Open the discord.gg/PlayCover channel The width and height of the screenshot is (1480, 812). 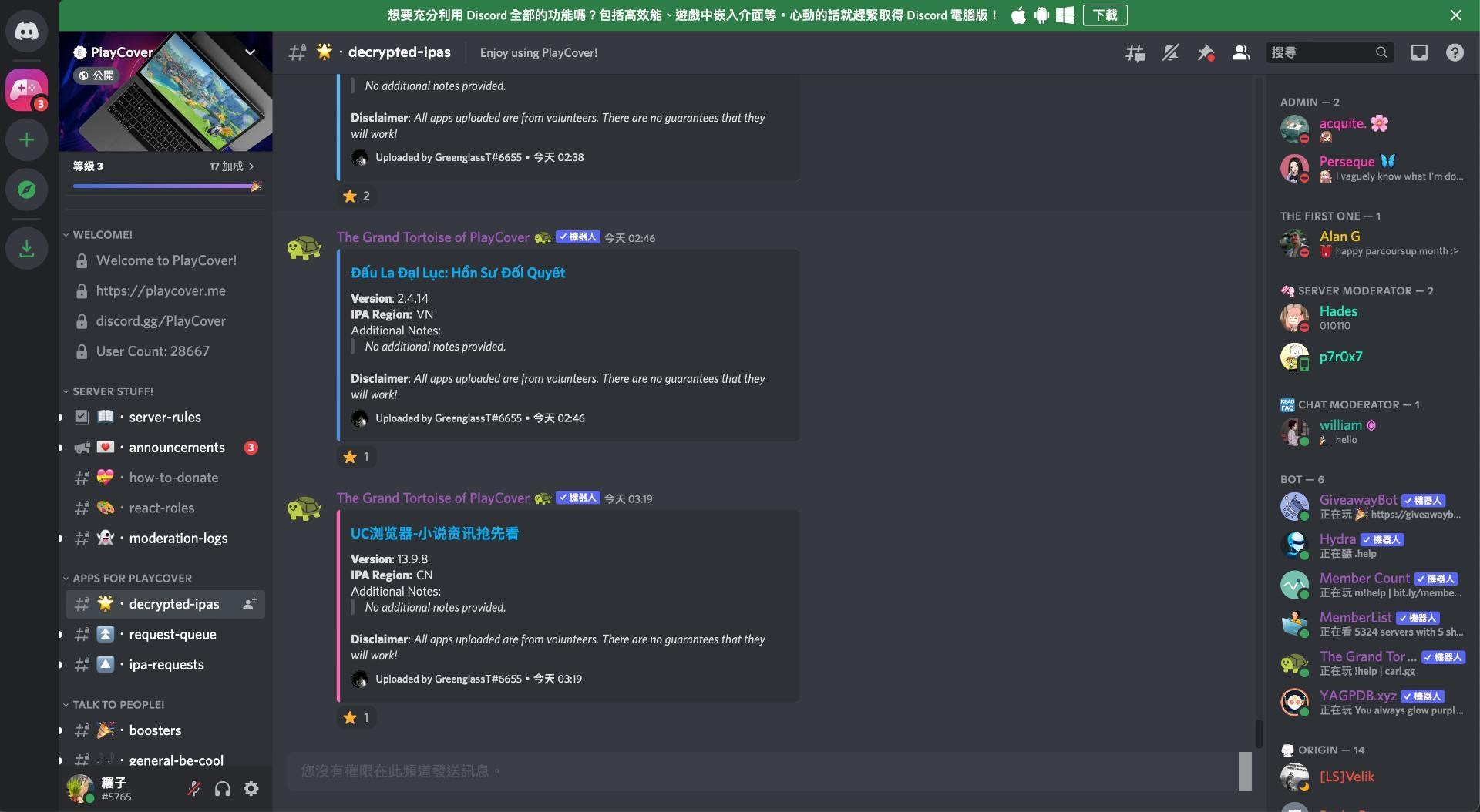[165, 320]
